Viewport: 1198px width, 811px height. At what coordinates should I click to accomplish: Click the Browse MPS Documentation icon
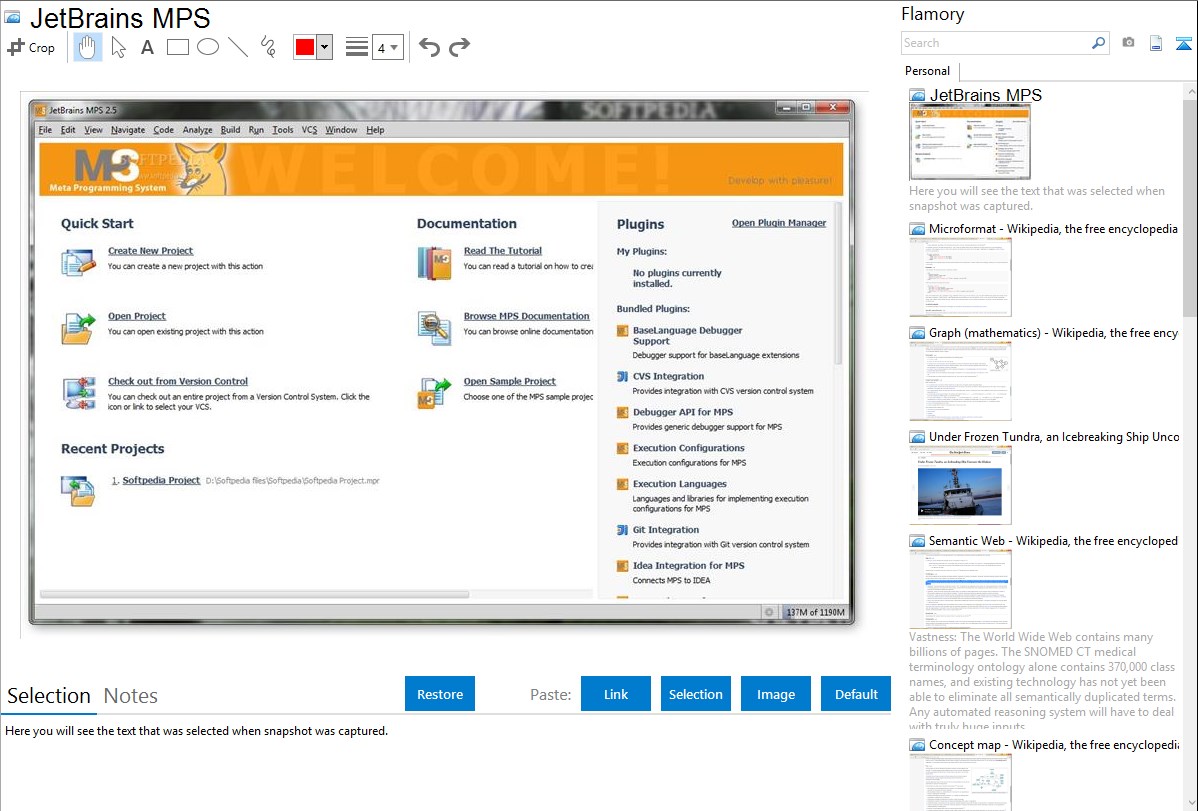point(434,328)
